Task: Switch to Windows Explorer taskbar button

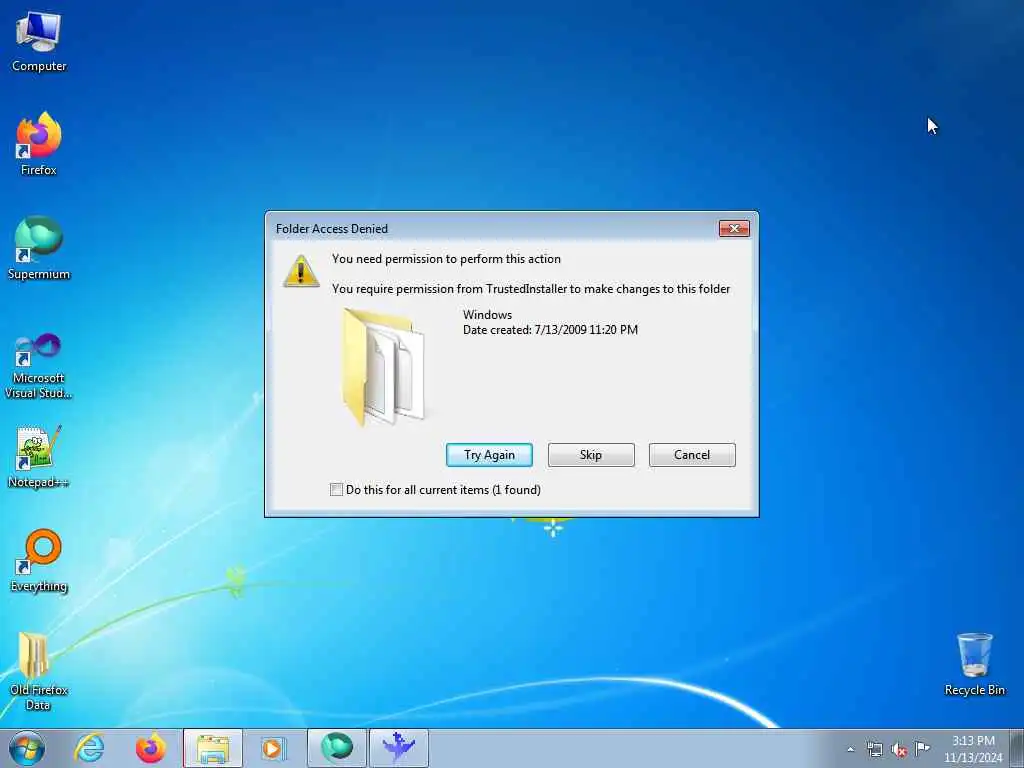Action: point(213,748)
